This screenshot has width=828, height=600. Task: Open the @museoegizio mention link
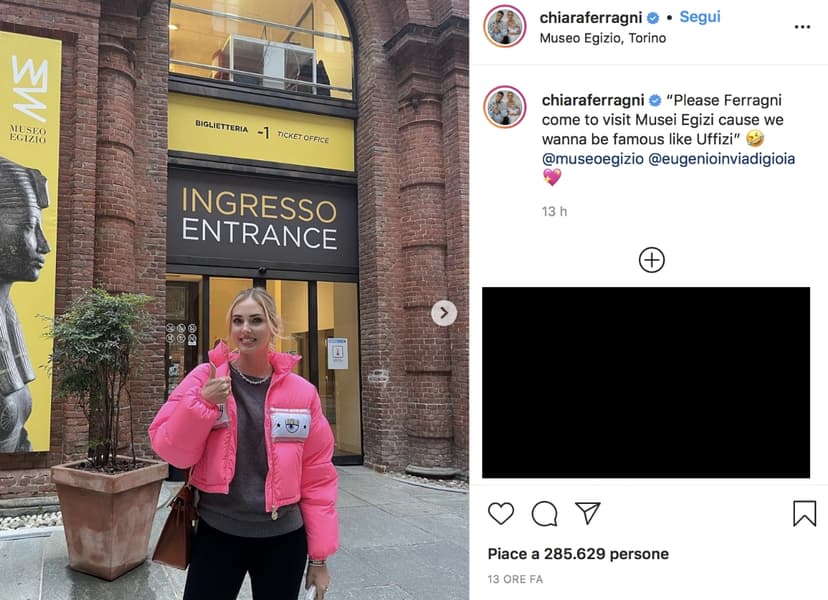tap(592, 159)
